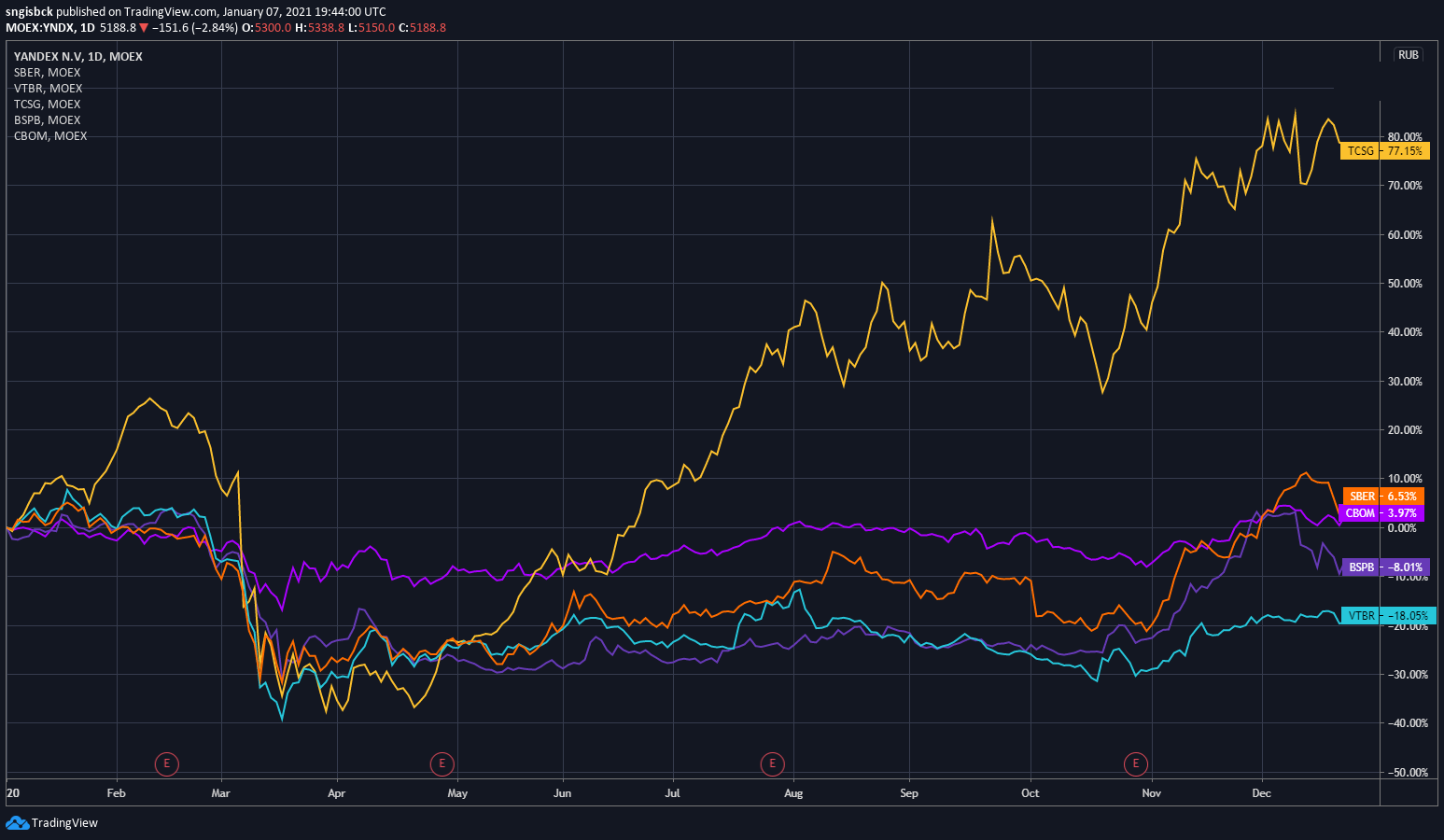Select the BSPB -8.01% price label
Screen dimensions: 1444x840
click(x=1386, y=567)
